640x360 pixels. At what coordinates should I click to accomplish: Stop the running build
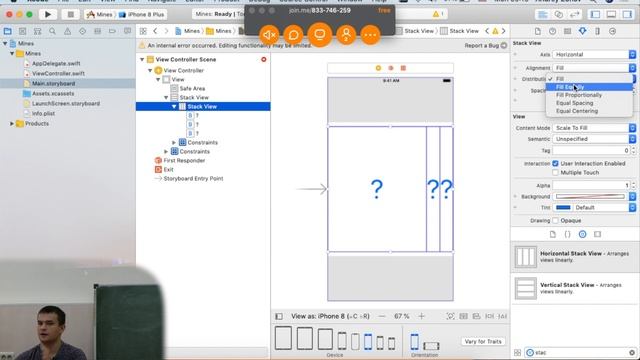[x=70, y=14]
